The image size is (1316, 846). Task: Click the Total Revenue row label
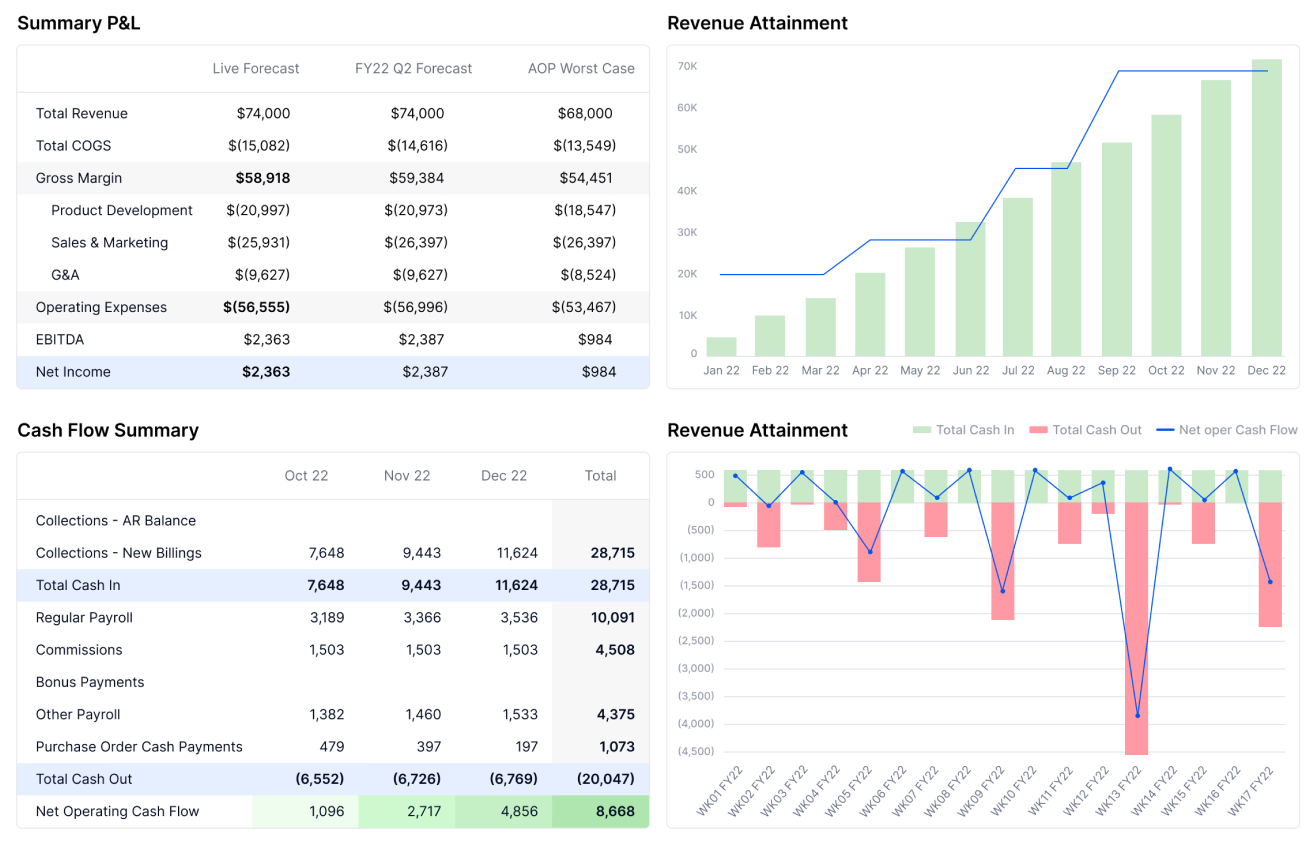click(82, 114)
